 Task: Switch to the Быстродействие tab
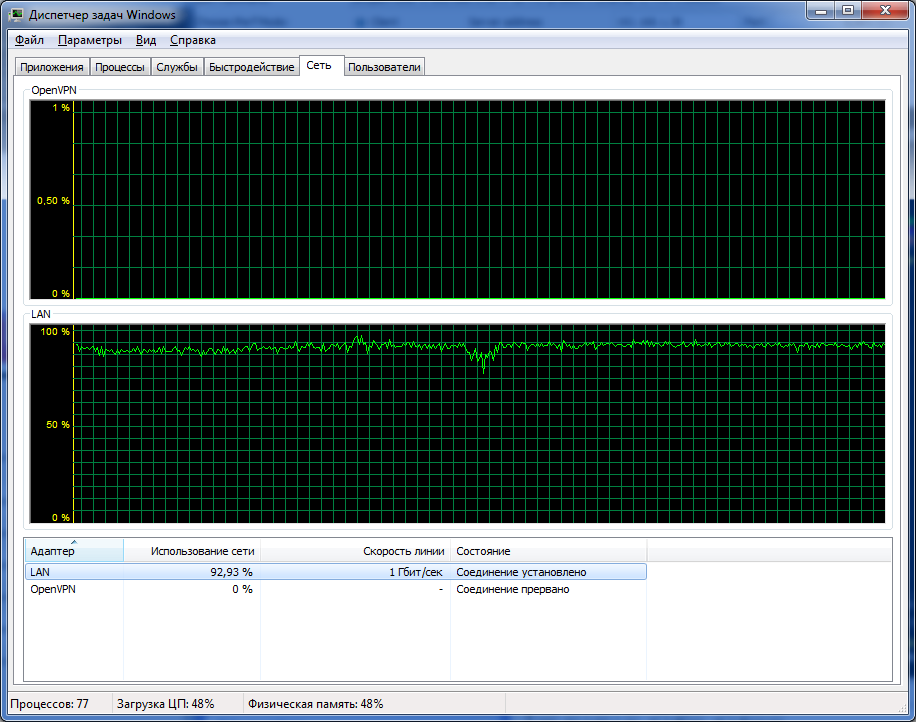pyautogui.click(x=251, y=67)
